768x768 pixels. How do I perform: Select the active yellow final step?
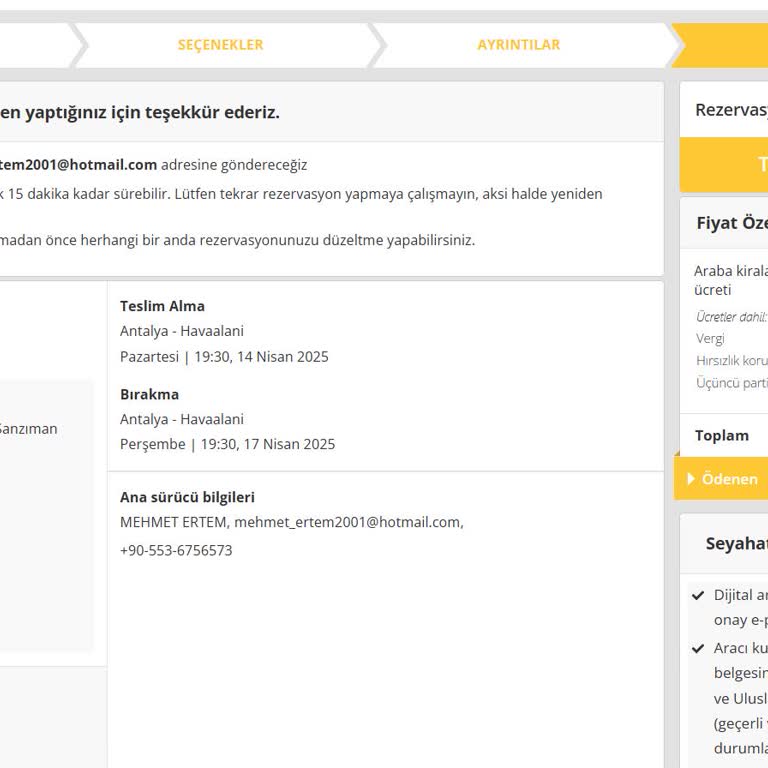coord(725,45)
